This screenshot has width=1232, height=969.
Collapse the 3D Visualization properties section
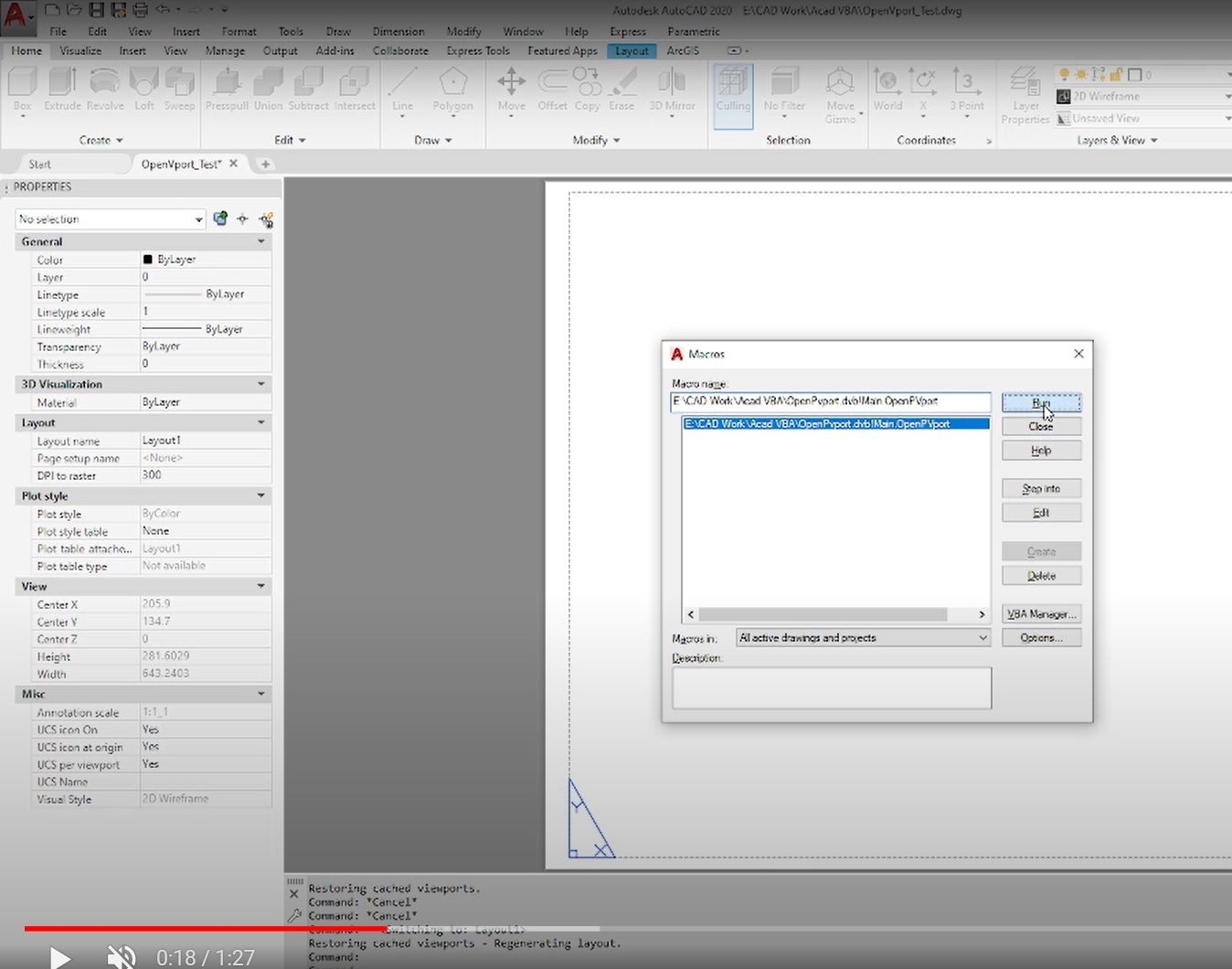tap(260, 384)
